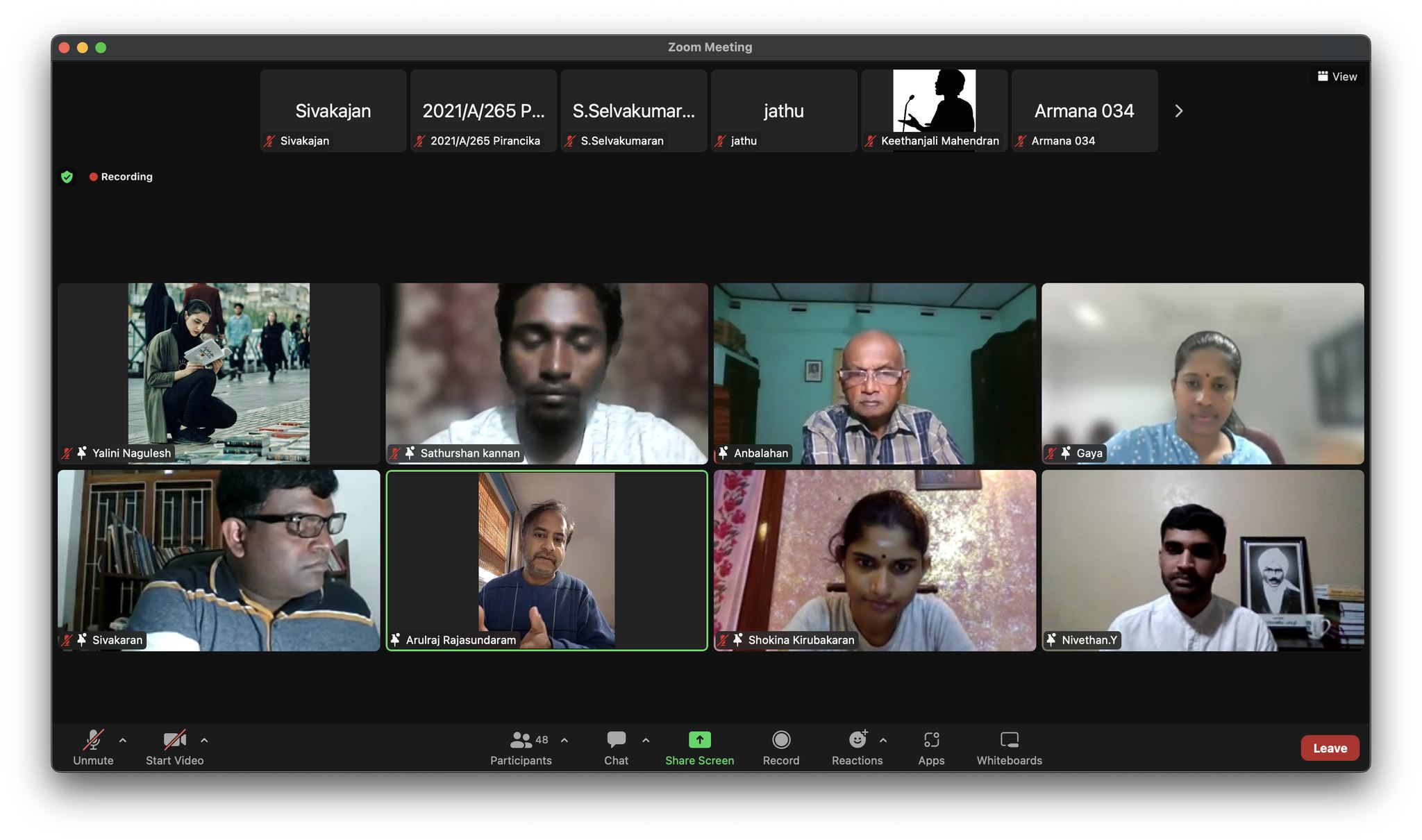This screenshot has width=1422, height=840.
Task: Select Sivakaran video tile
Action: [219, 561]
